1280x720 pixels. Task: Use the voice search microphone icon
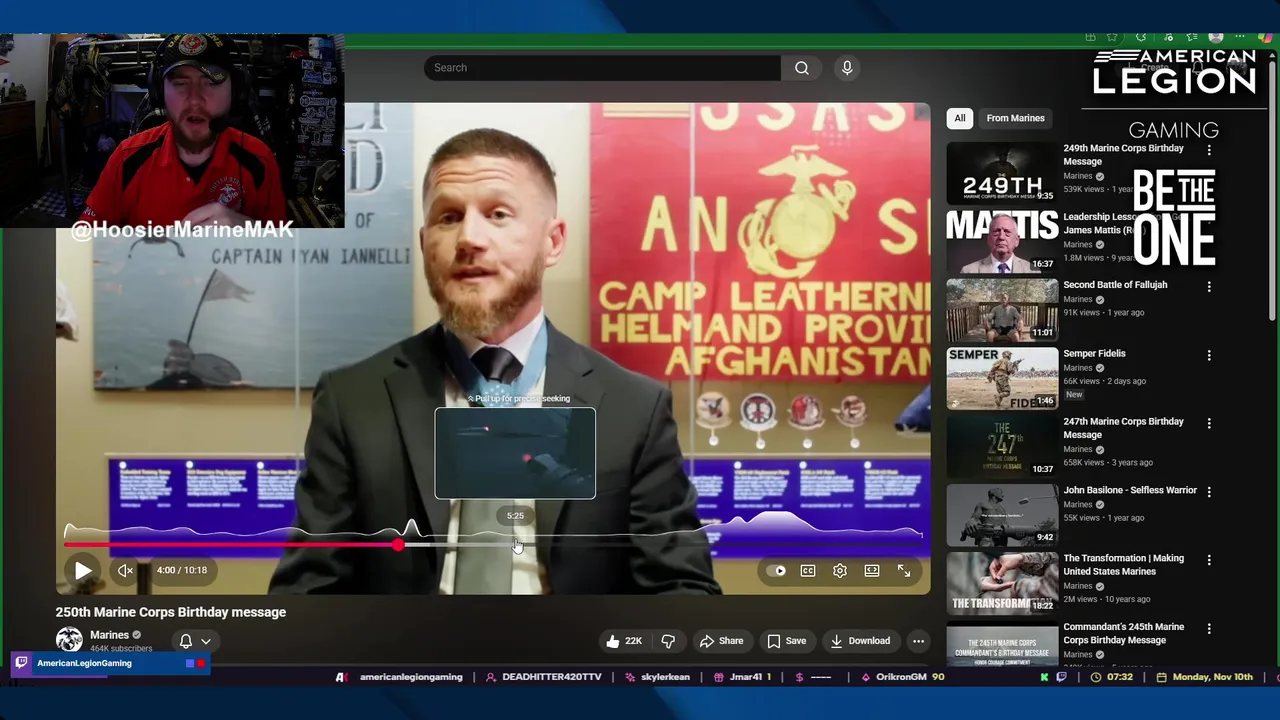847,68
